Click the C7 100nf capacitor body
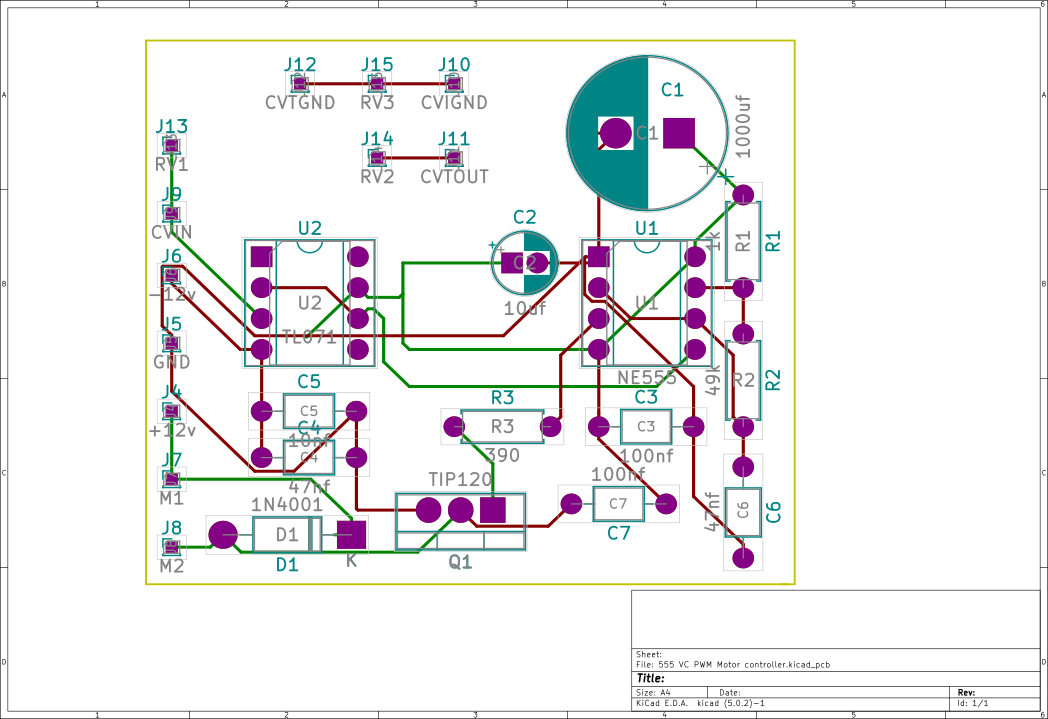This screenshot has height=719, width=1048. pos(618,504)
